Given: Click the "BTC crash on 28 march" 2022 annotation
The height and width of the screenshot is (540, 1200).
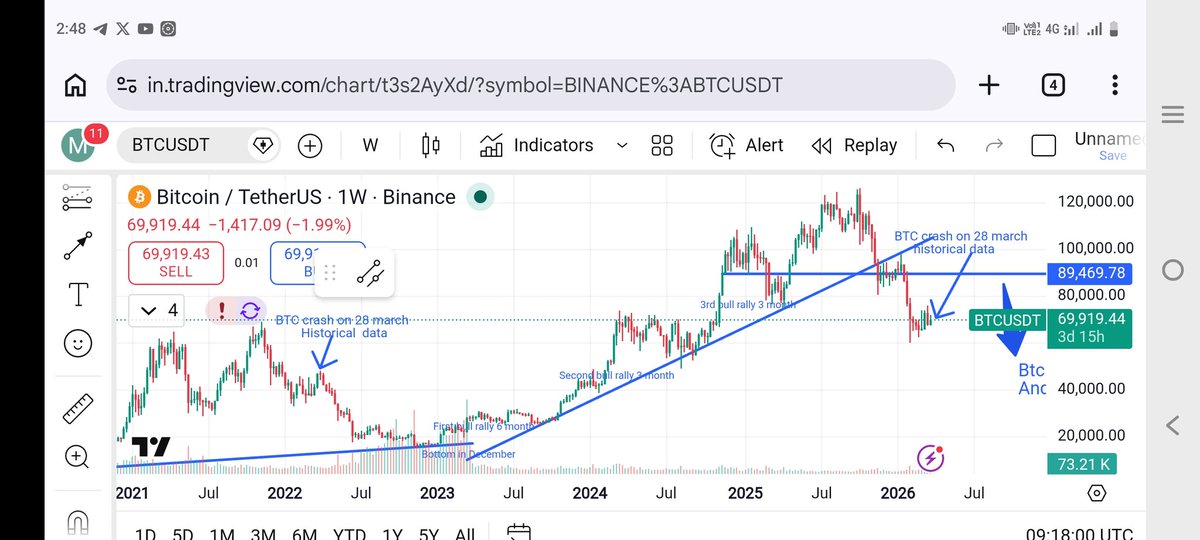Looking at the screenshot, I should point(342,326).
